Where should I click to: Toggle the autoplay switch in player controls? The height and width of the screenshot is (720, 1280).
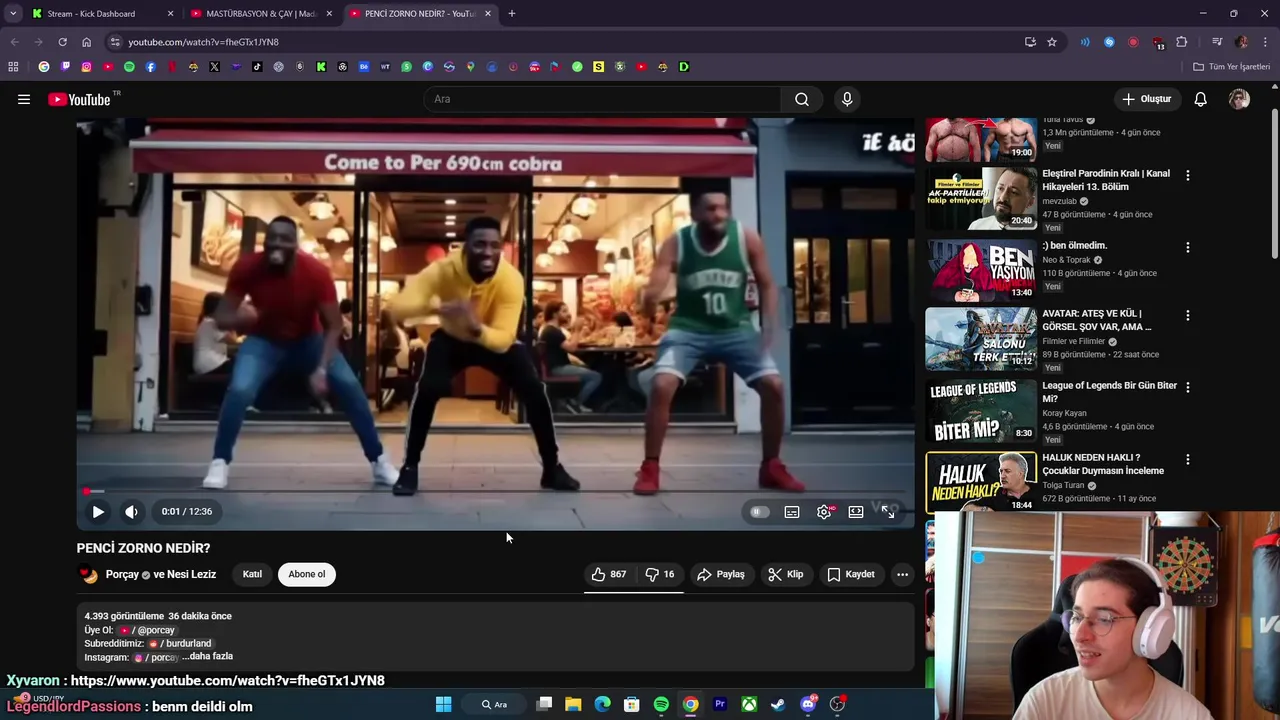759,512
